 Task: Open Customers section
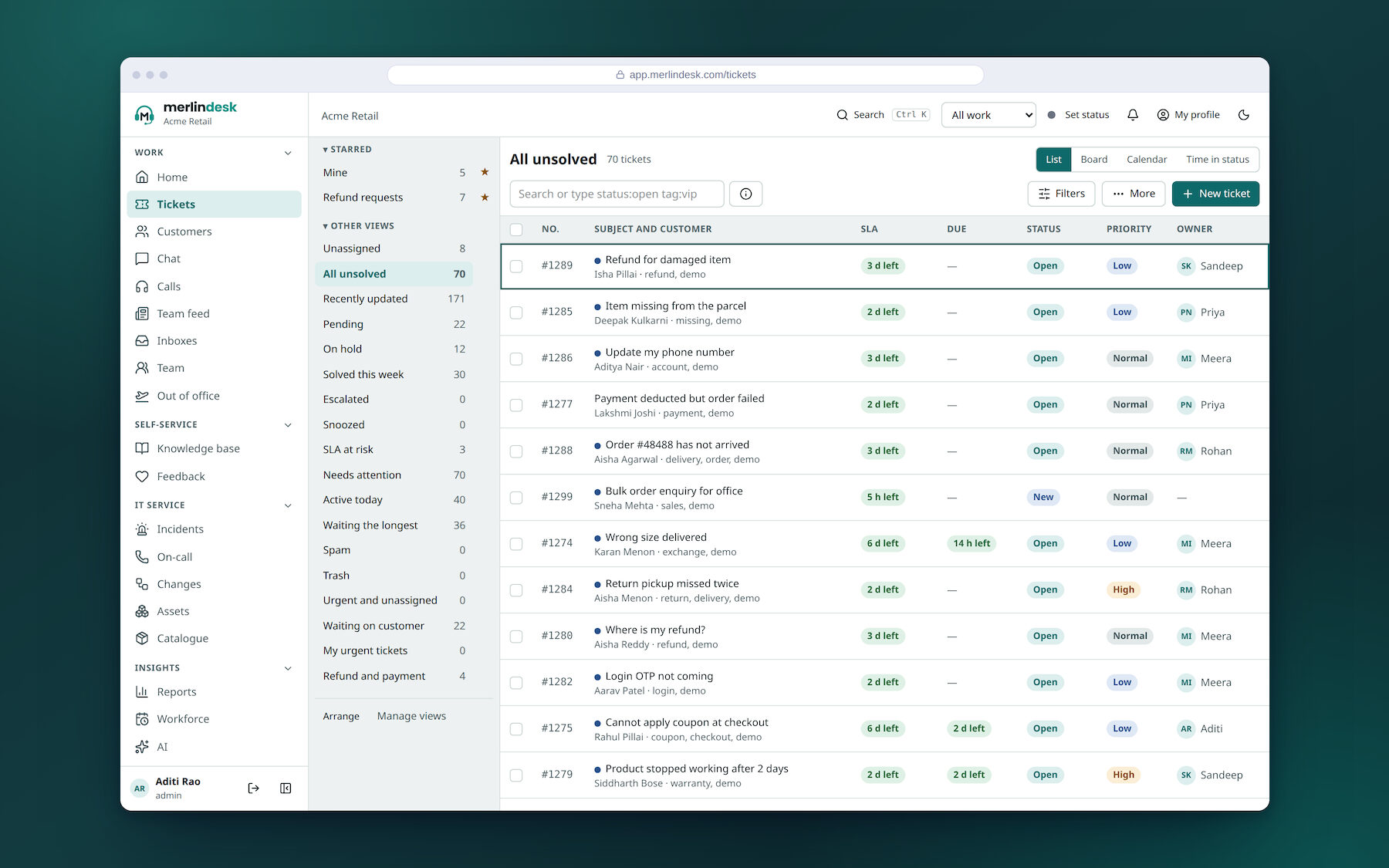tap(214, 231)
